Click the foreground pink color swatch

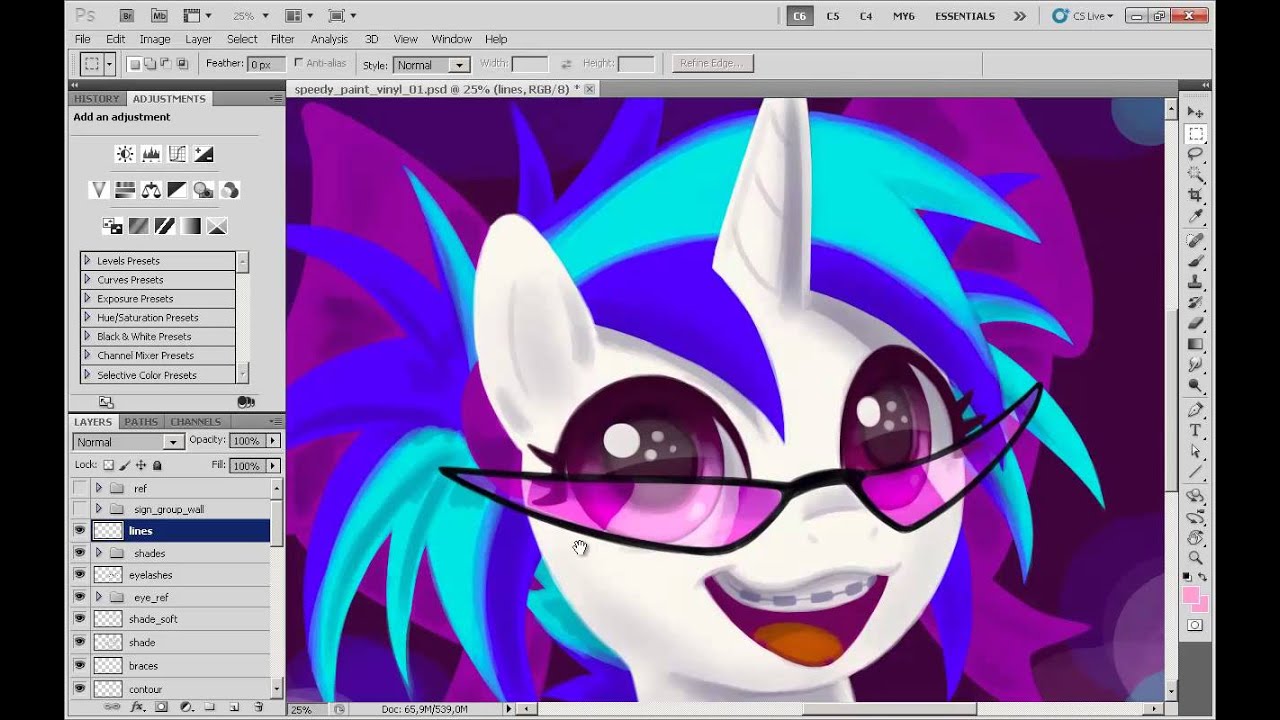click(x=1190, y=595)
